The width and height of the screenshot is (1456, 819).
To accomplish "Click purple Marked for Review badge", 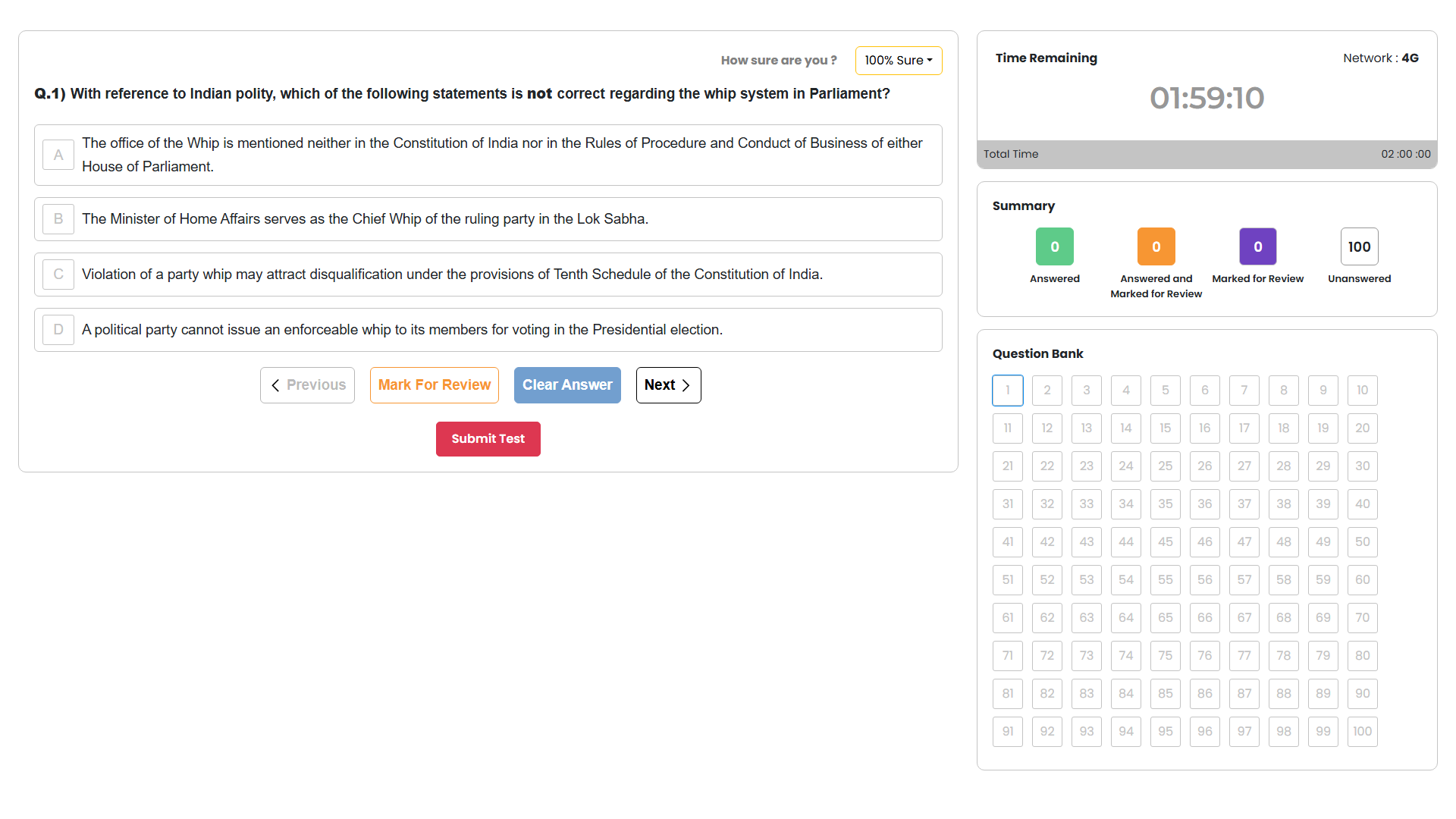I will [1257, 246].
